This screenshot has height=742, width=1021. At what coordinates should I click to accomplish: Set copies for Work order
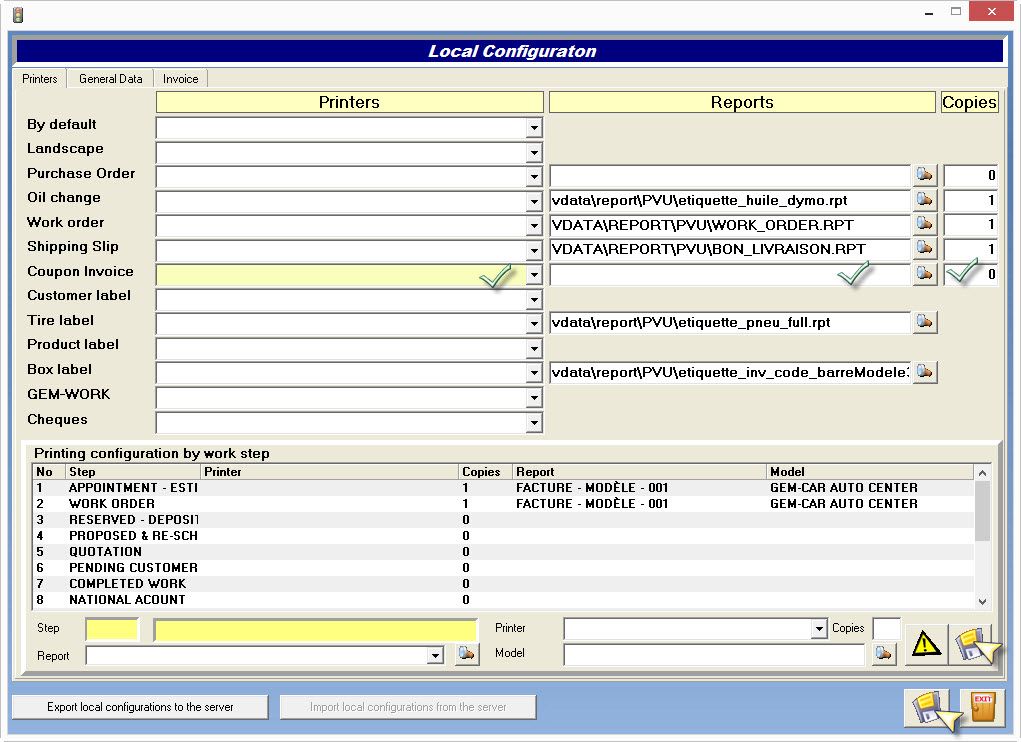tap(970, 225)
